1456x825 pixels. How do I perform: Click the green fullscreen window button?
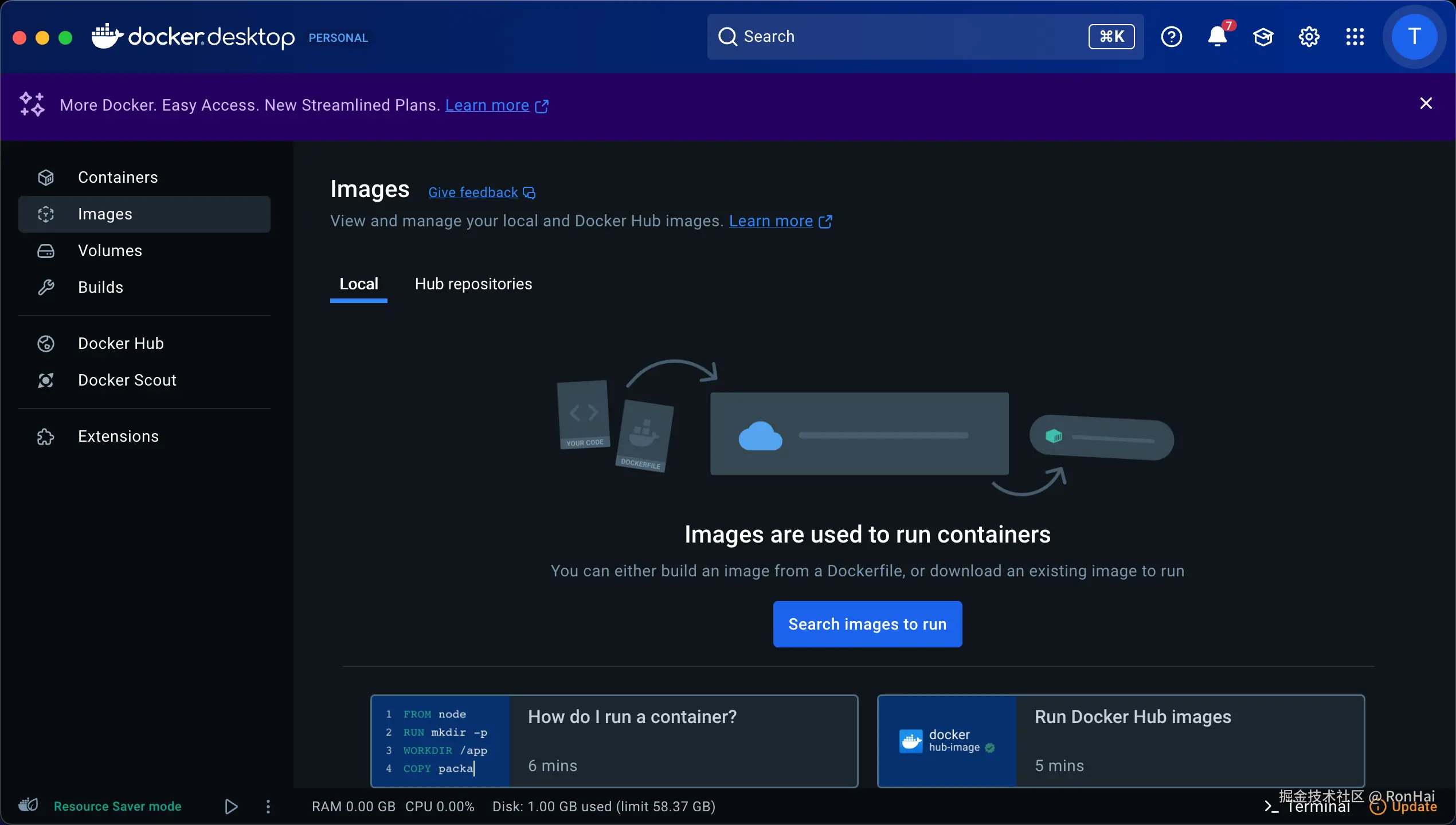(x=65, y=38)
